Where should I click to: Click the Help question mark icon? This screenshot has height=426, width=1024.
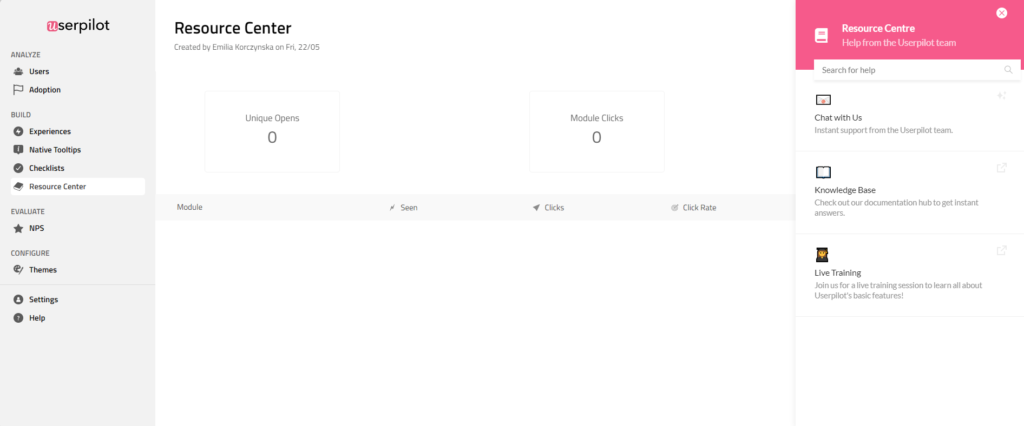coord(18,318)
